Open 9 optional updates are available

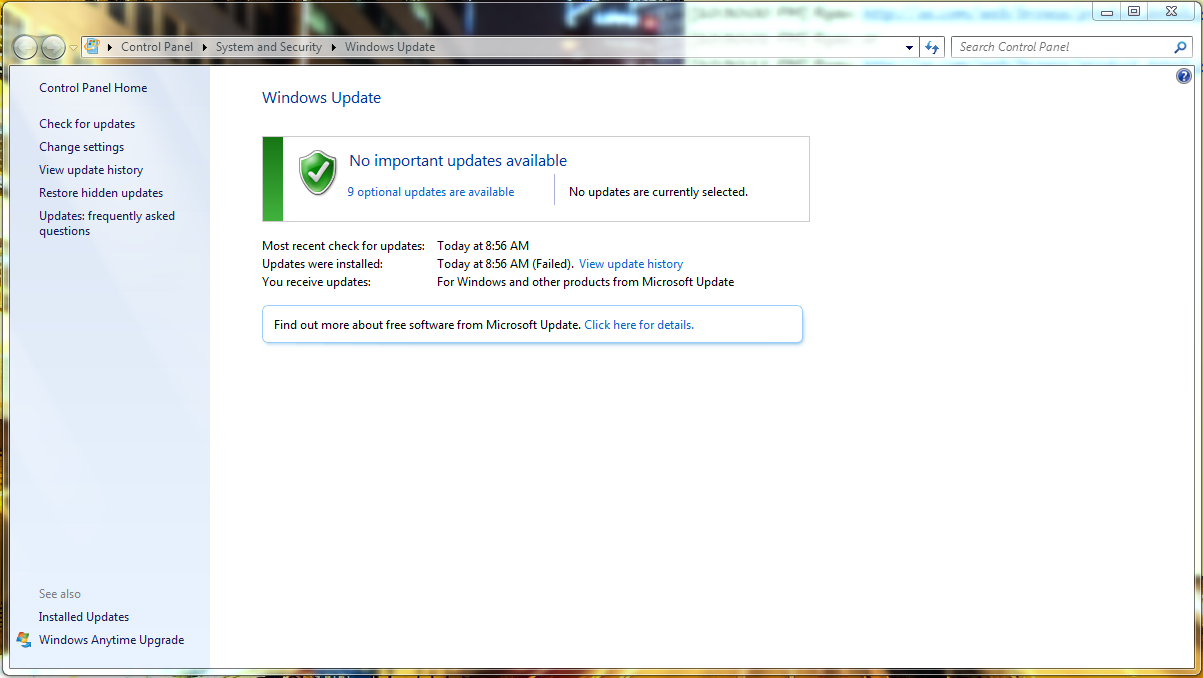coord(431,192)
